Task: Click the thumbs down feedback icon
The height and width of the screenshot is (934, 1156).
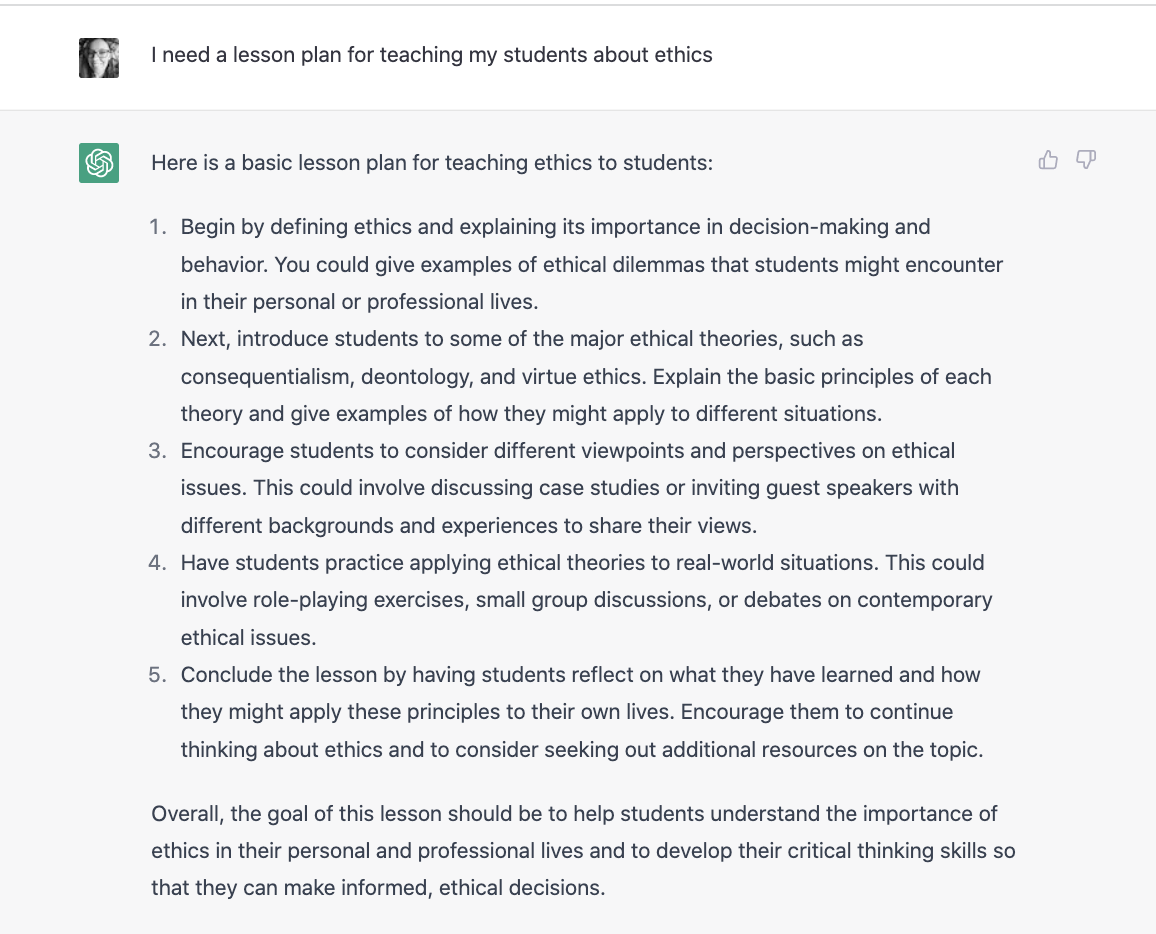Action: click(x=1086, y=160)
